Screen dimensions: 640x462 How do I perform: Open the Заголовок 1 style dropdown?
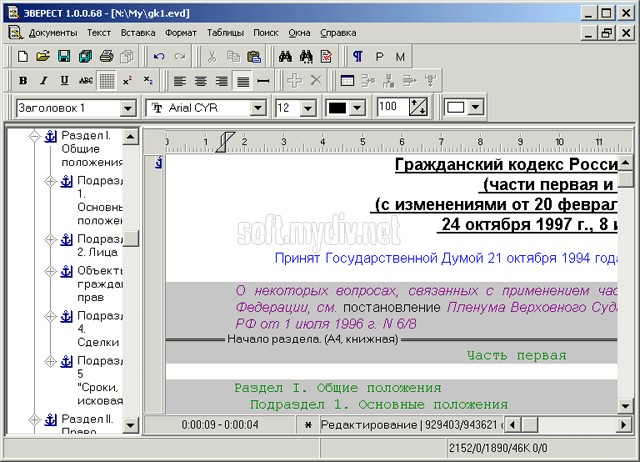(128, 108)
